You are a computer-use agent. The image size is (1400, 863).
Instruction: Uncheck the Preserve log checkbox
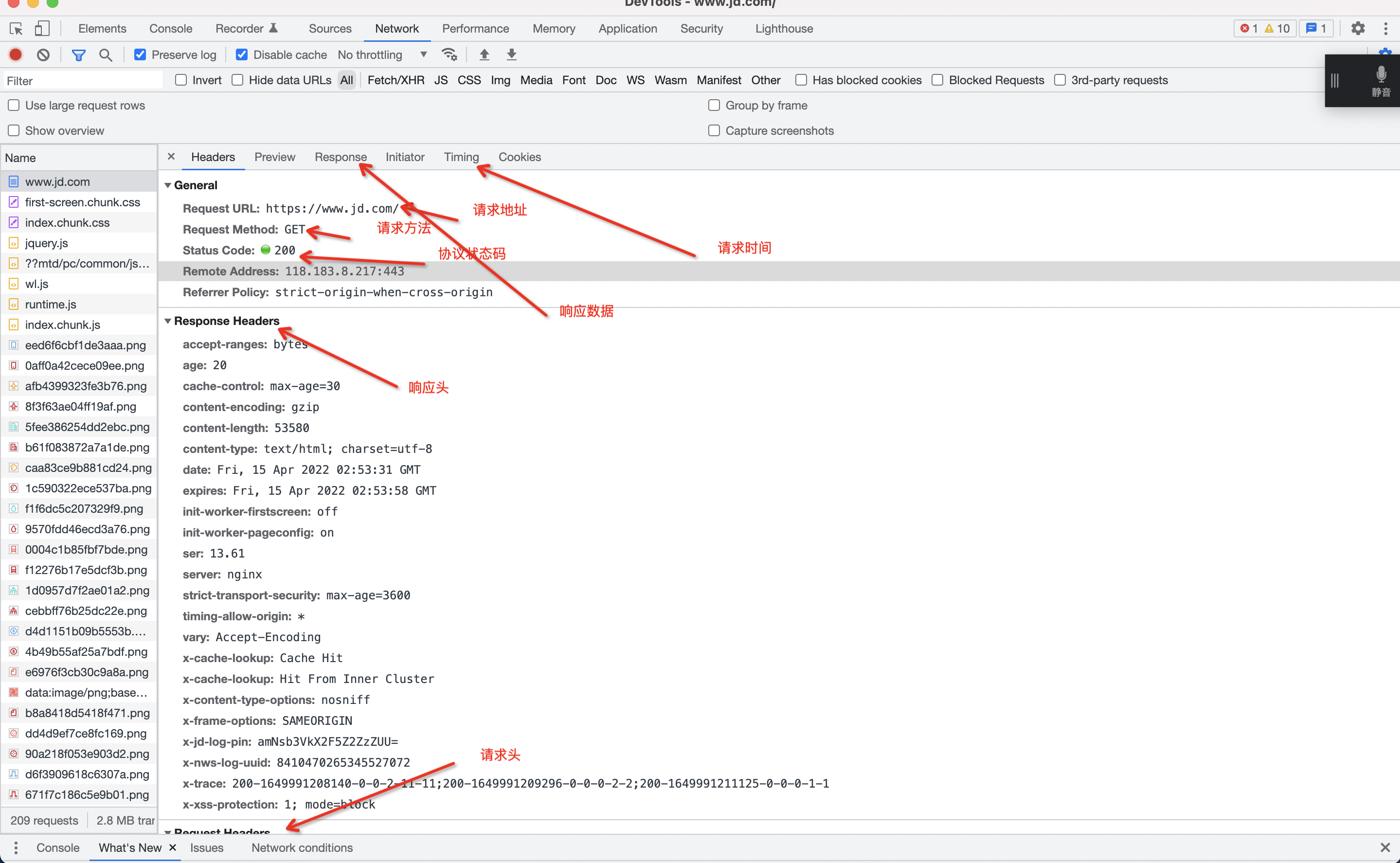click(x=140, y=55)
